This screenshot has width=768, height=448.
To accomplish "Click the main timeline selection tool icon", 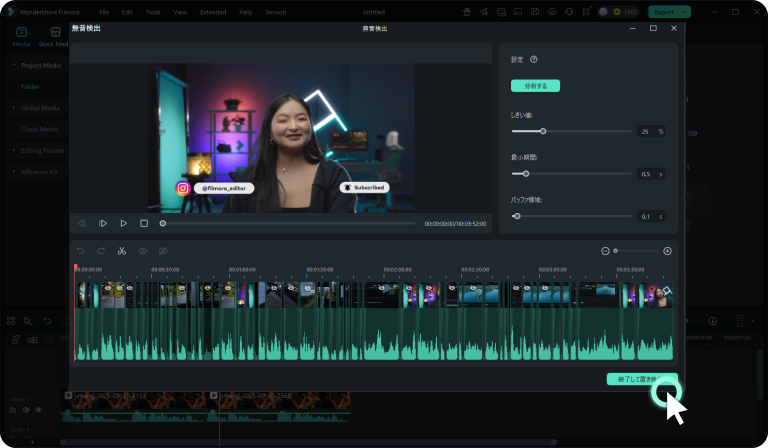I will (28, 321).
